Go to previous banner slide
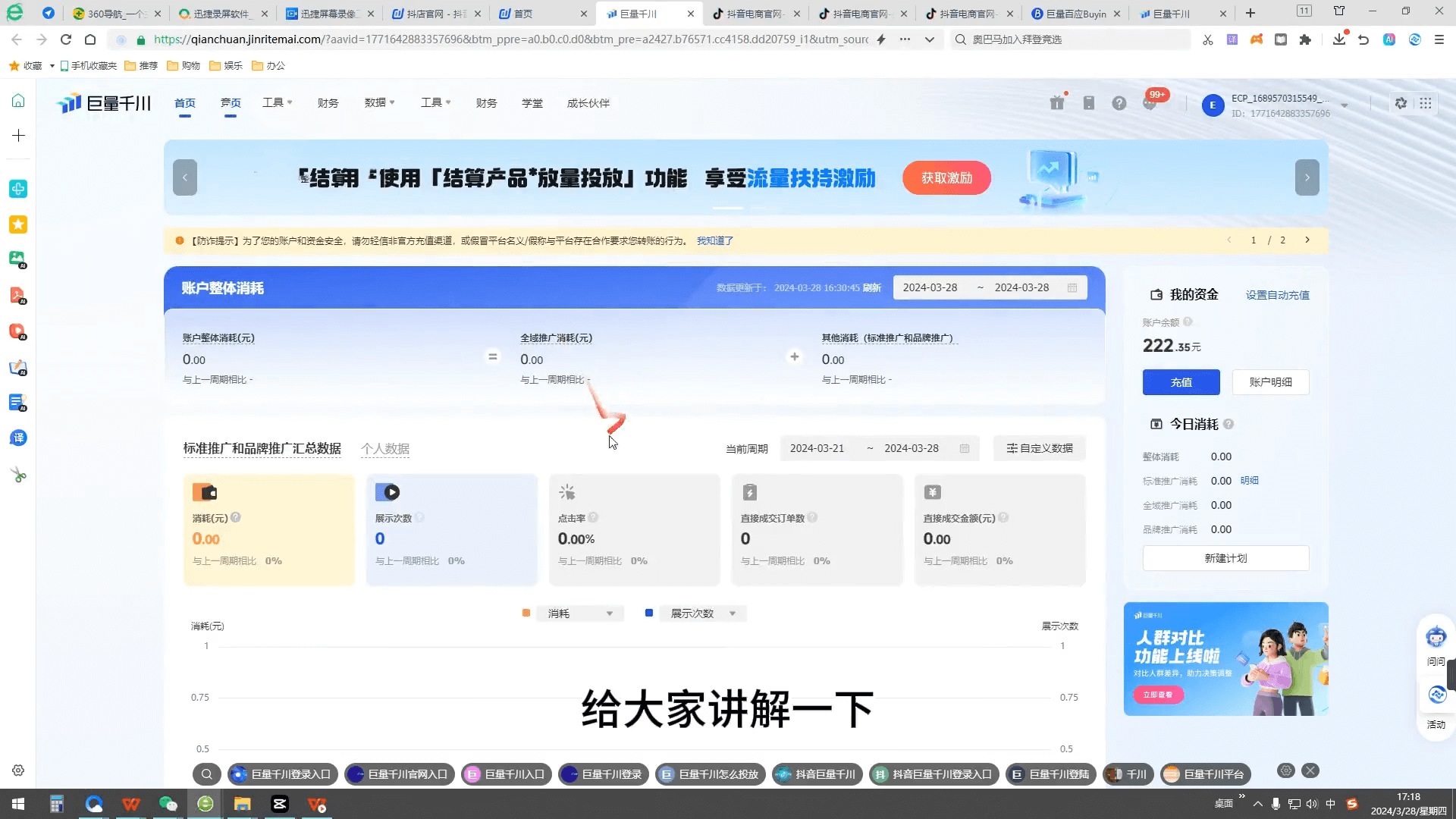The width and height of the screenshot is (1456, 819). (185, 177)
